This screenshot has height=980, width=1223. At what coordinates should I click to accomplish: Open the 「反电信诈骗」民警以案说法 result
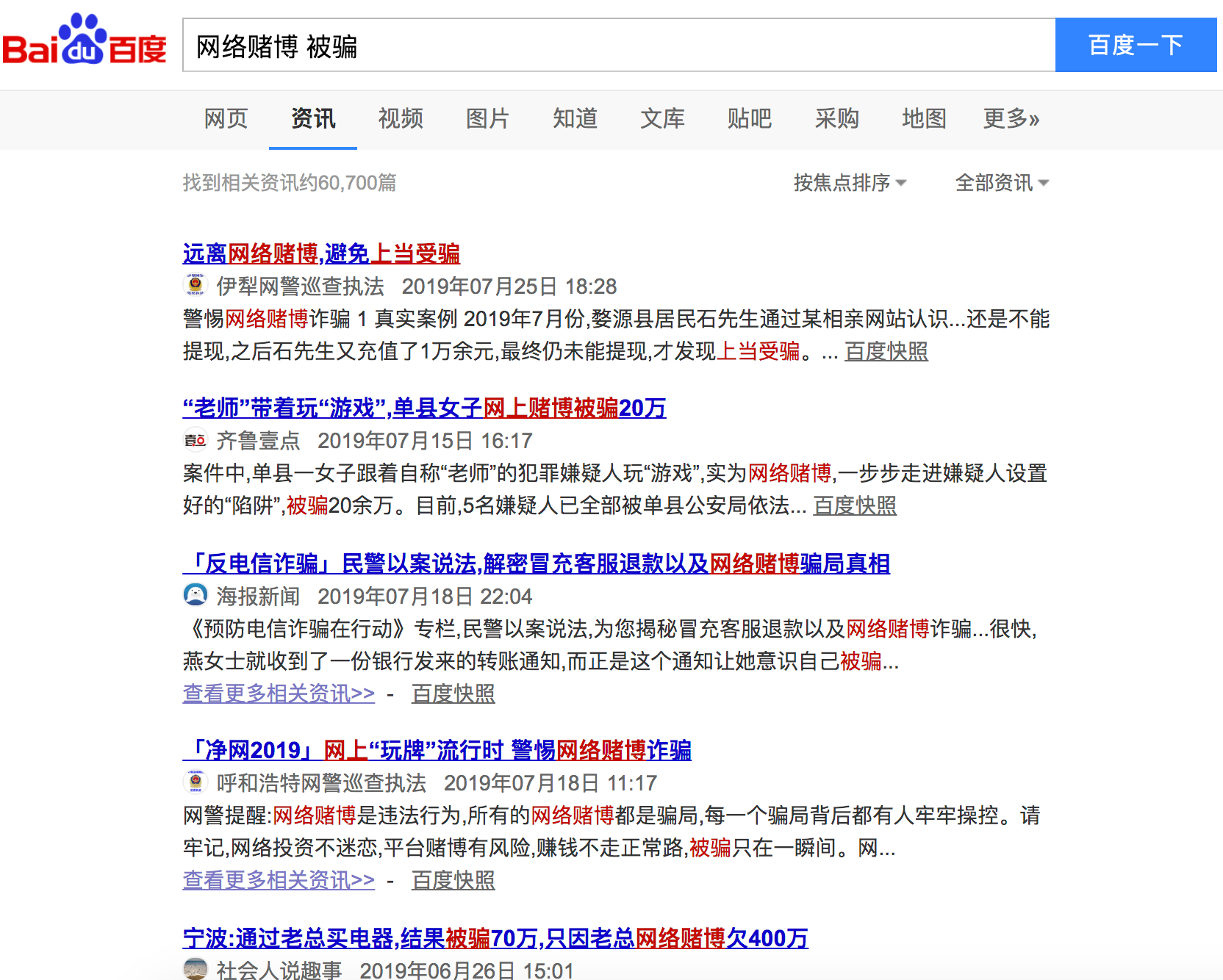point(537,563)
